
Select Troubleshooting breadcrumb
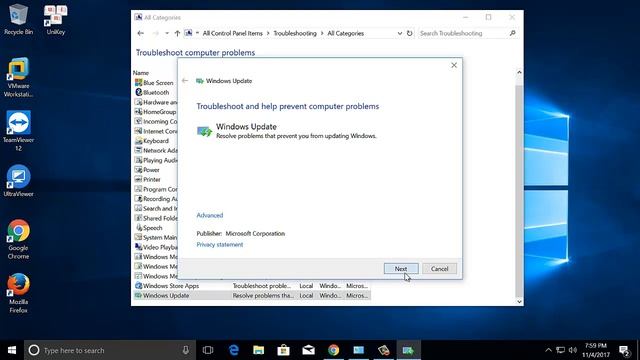click(295, 33)
